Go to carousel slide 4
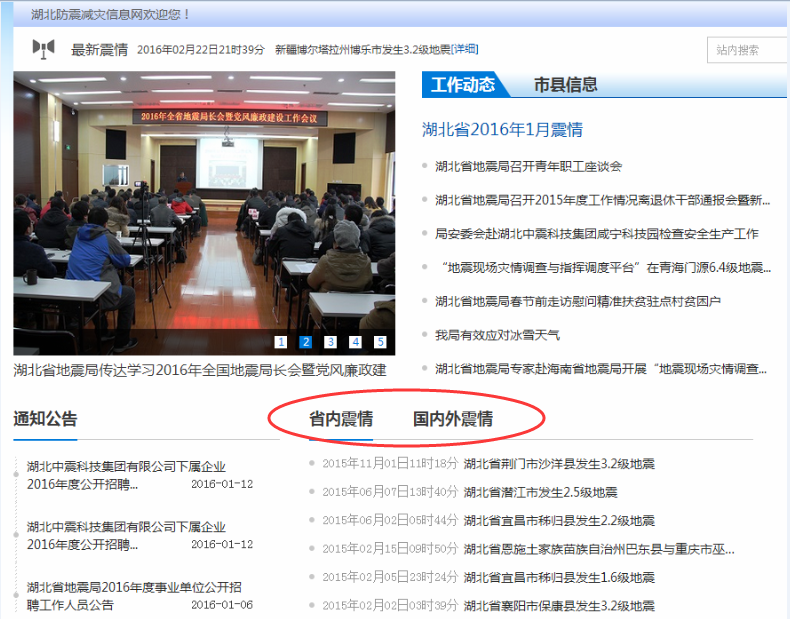The height and width of the screenshot is (619, 790). pyautogui.click(x=355, y=342)
